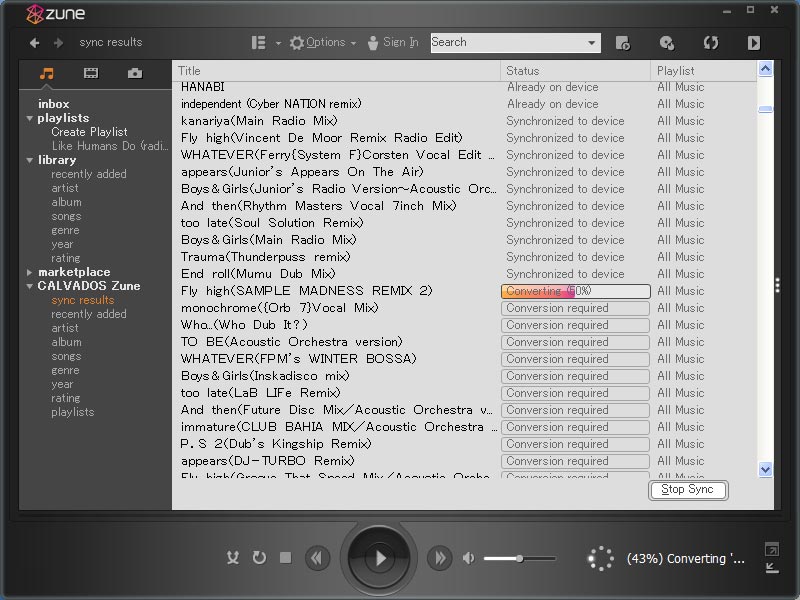Click the Next track button
The width and height of the screenshot is (800, 600).
click(x=440, y=559)
